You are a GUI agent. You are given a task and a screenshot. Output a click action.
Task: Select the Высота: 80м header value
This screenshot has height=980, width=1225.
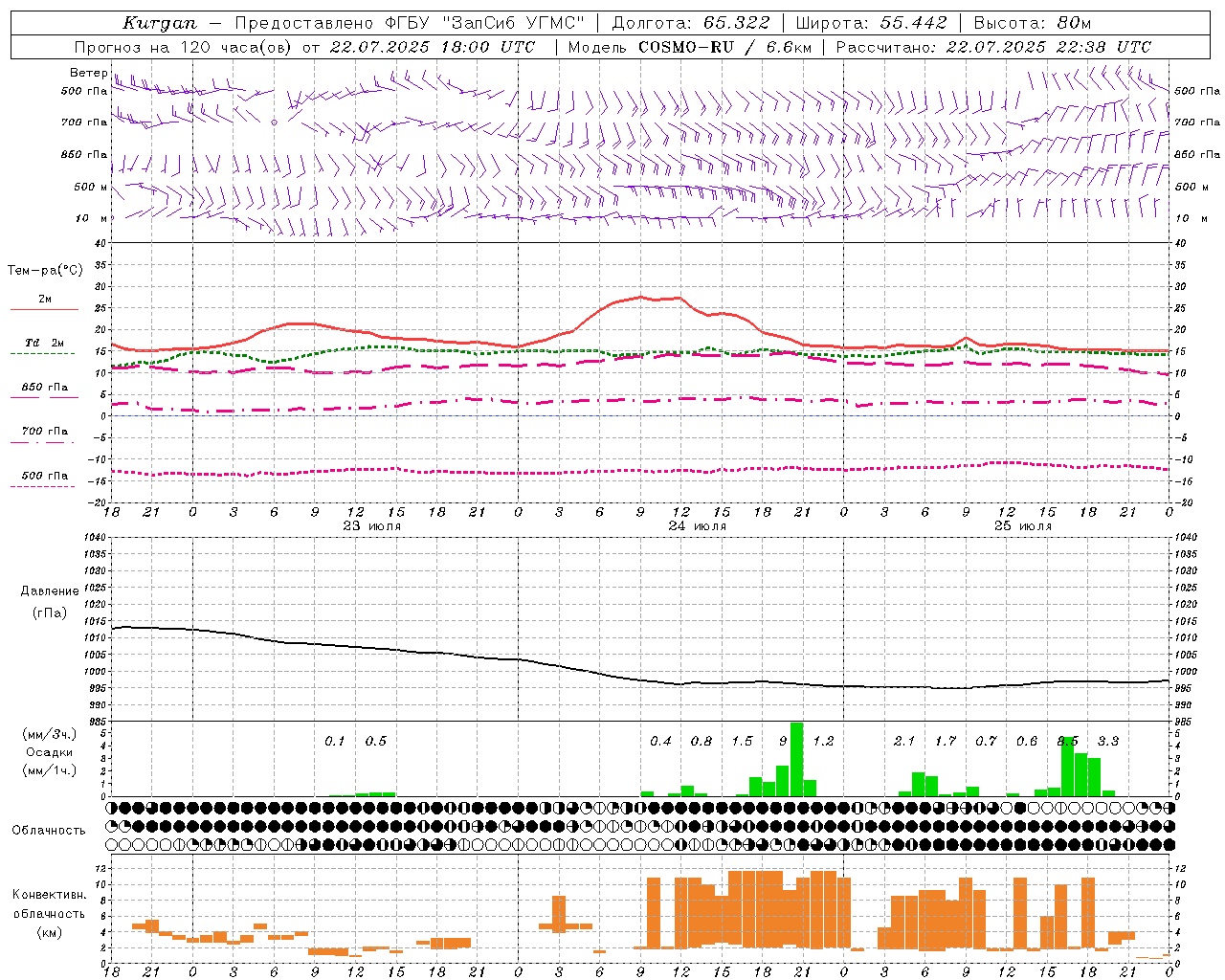click(1032, 23)
